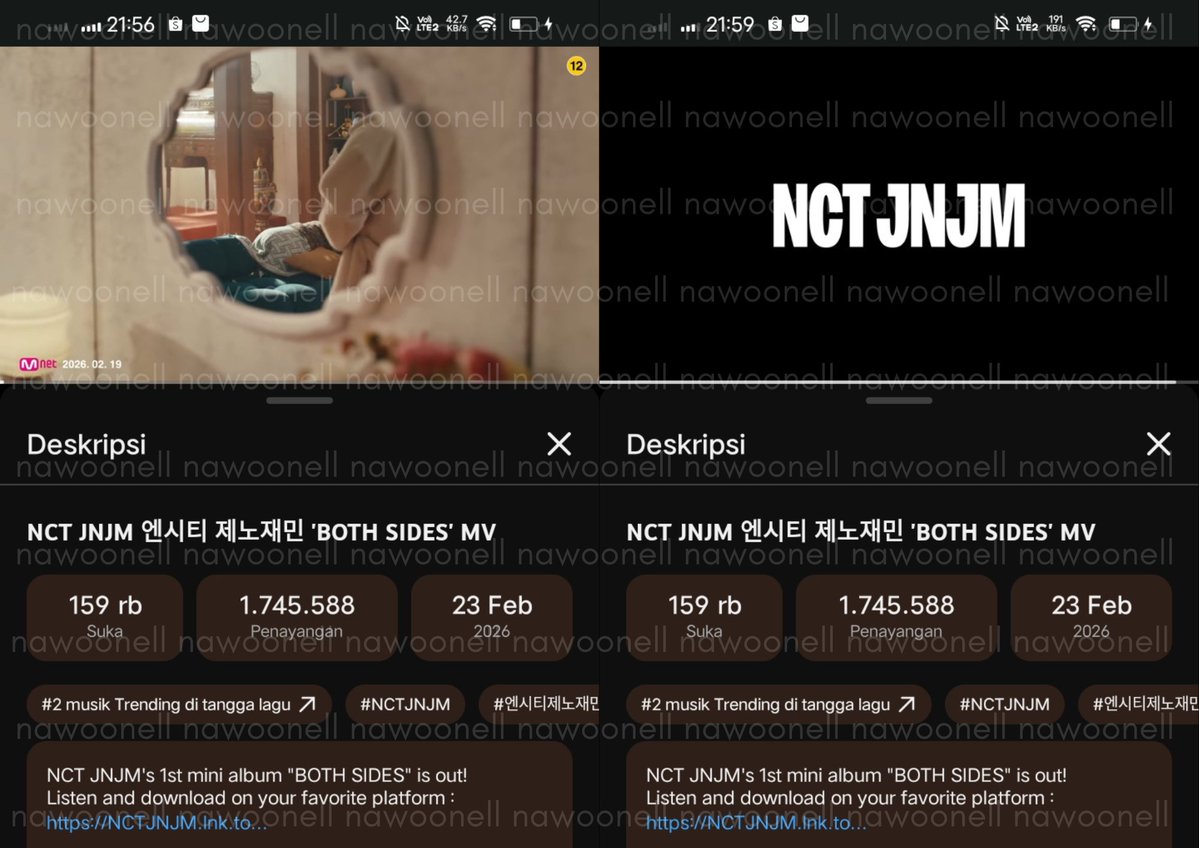Tap the right #엔시티제노재민 hashtag chip
This screenshot has height=848, width=1199.
1139,704
